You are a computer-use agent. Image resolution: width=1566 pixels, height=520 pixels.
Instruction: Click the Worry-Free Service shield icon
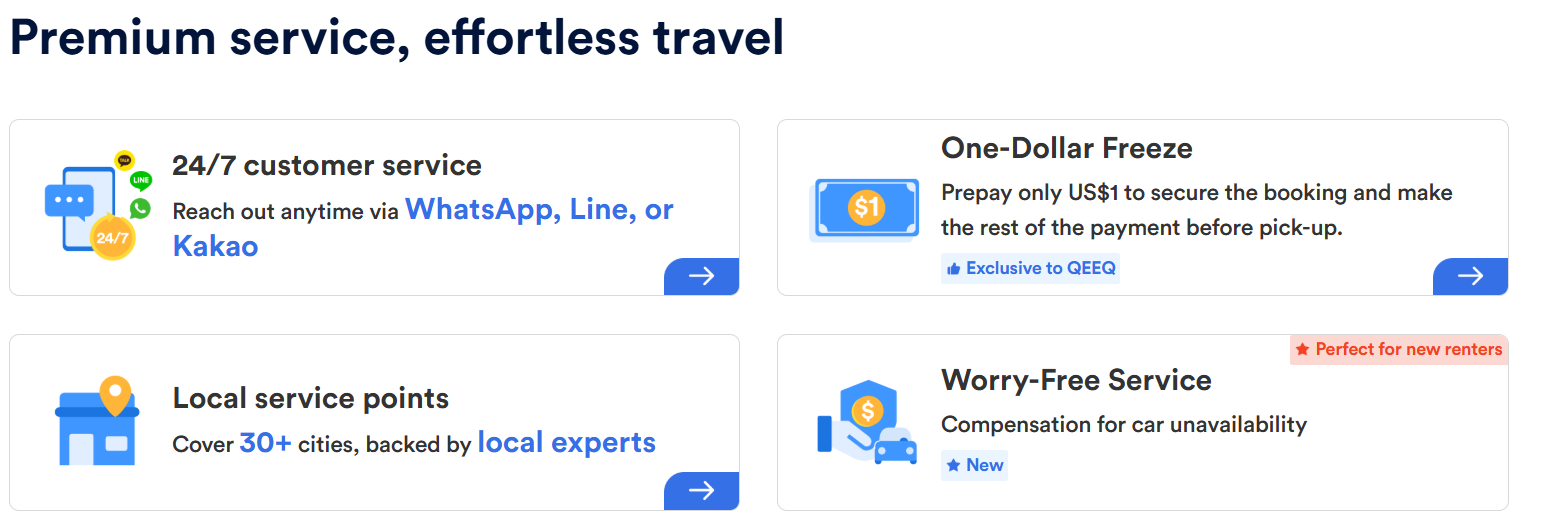(866, 420)
